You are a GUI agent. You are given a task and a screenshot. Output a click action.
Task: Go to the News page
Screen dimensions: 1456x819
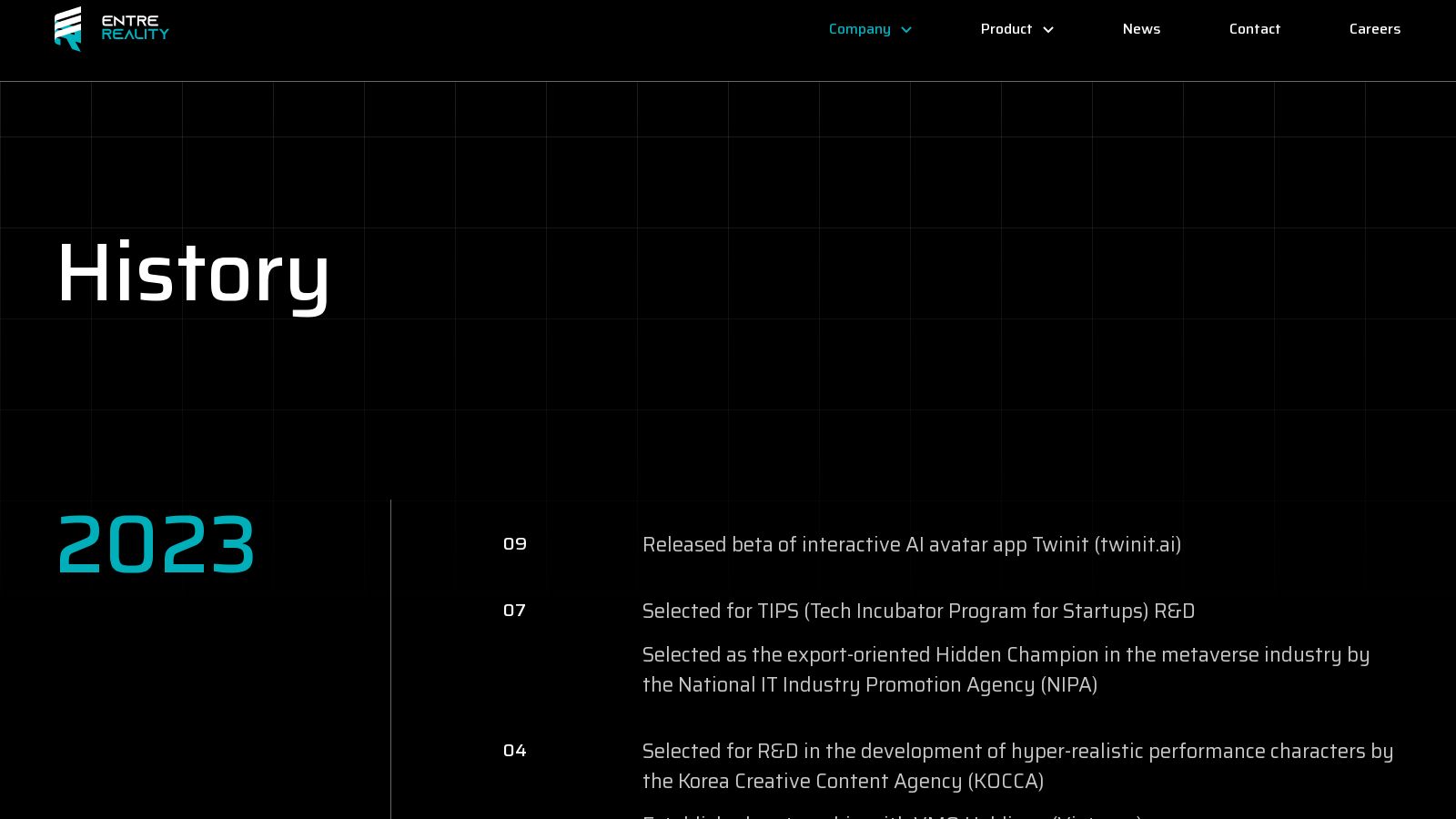(1141, 29)
